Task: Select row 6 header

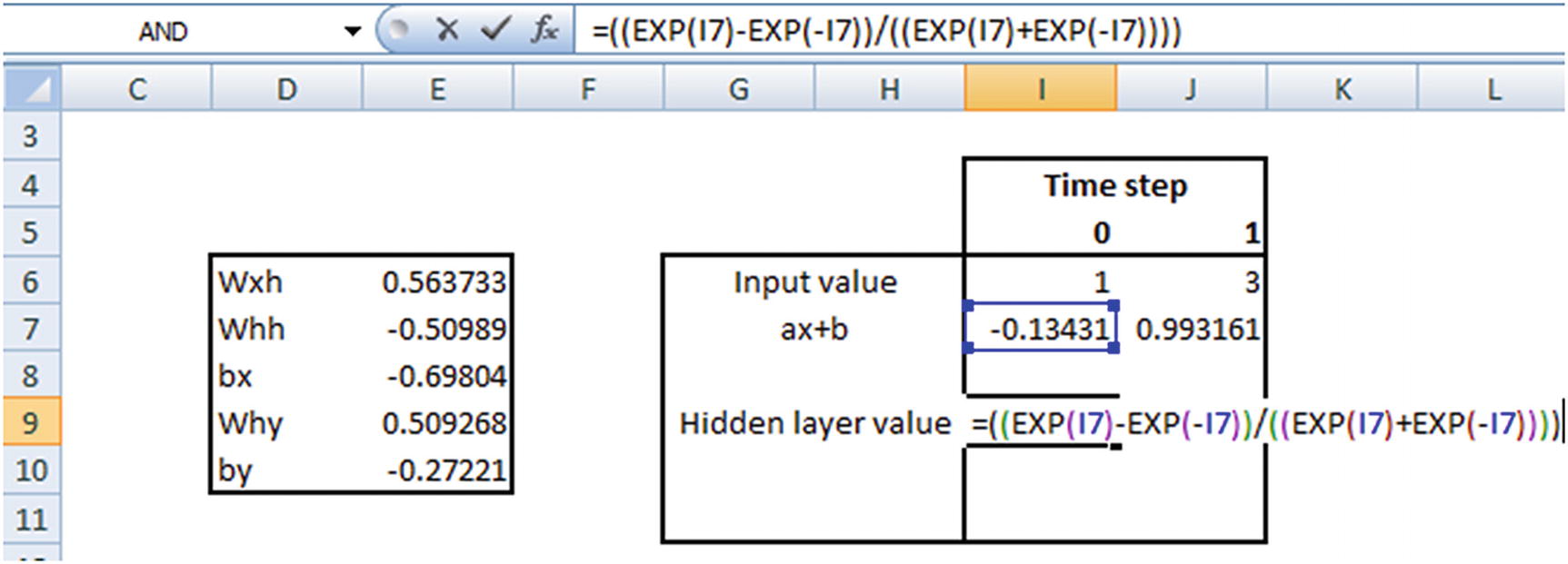Action: 31,282
